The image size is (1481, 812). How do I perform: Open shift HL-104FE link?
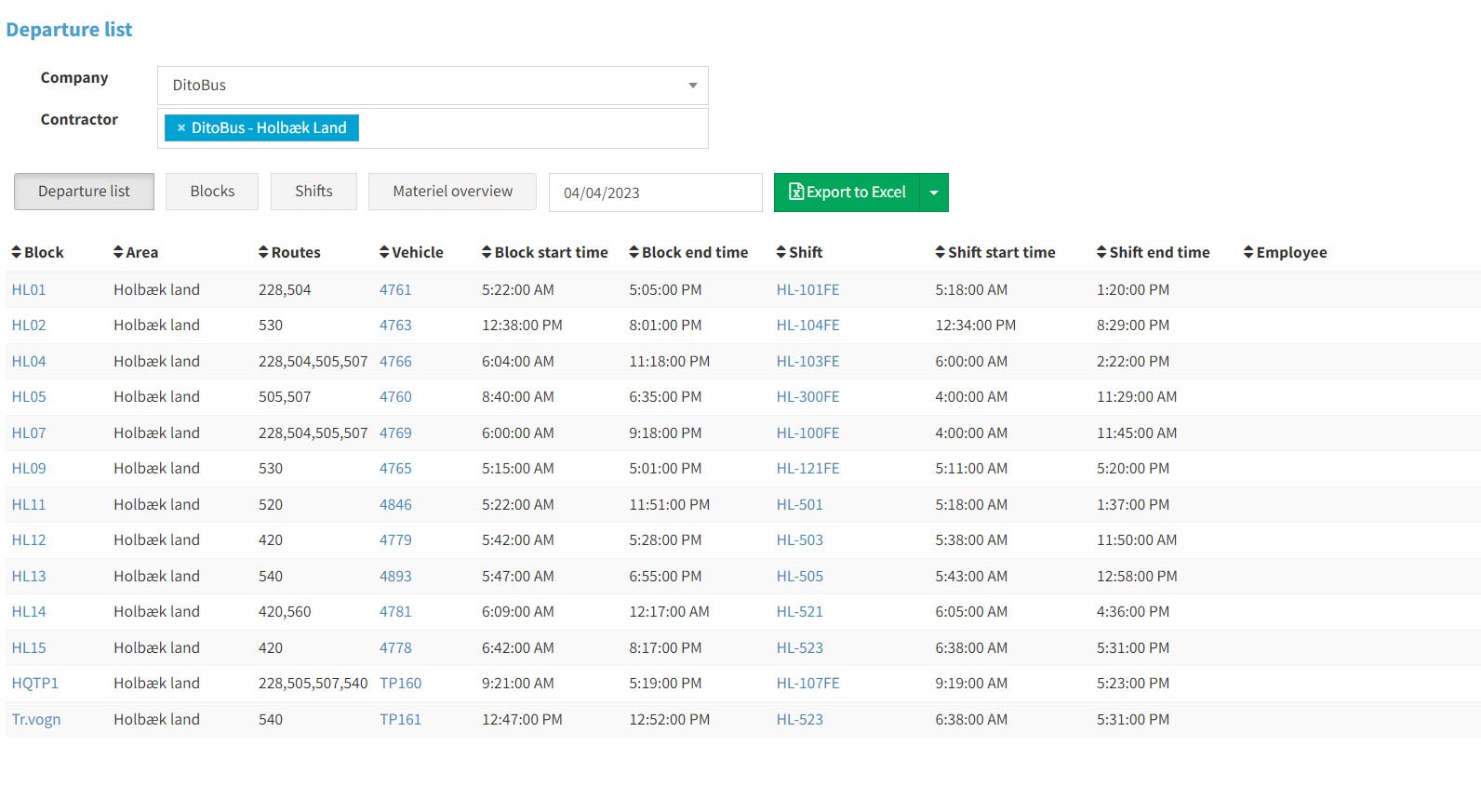[808, 326]
